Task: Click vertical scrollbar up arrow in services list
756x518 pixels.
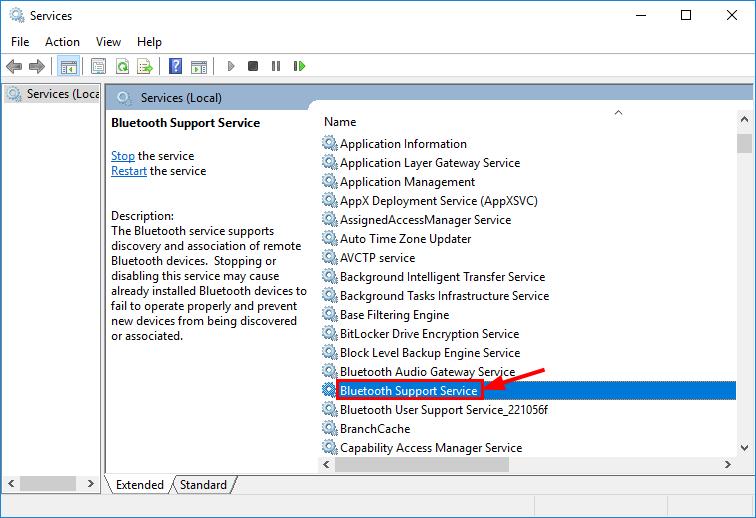Action: tap(744, 119)
